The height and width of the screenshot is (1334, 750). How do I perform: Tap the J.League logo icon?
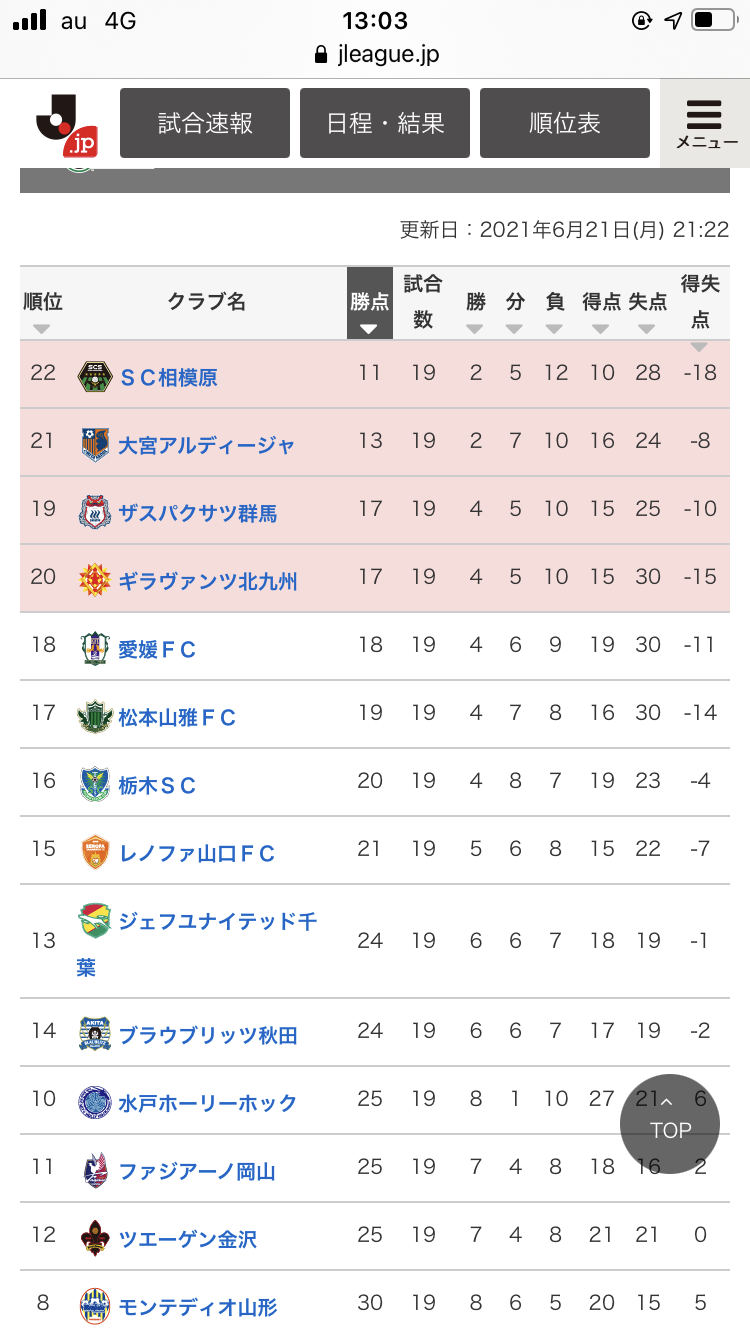pos(67,126)
